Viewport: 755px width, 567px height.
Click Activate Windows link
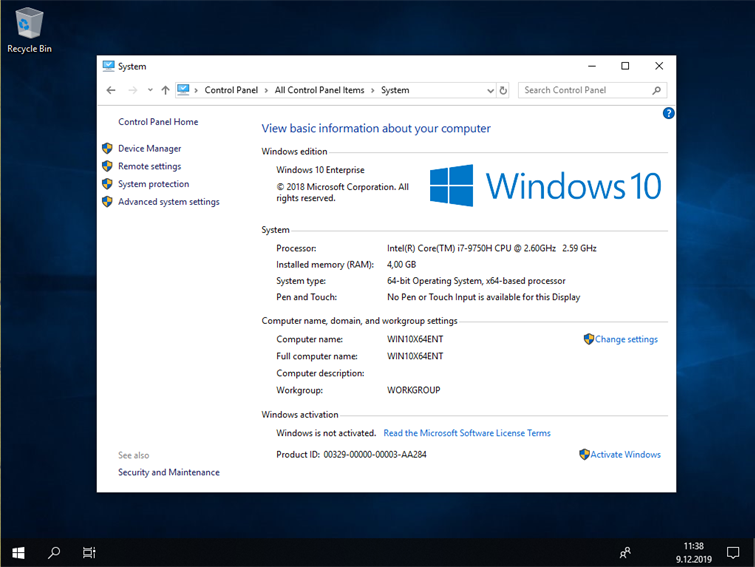[625, 454]
